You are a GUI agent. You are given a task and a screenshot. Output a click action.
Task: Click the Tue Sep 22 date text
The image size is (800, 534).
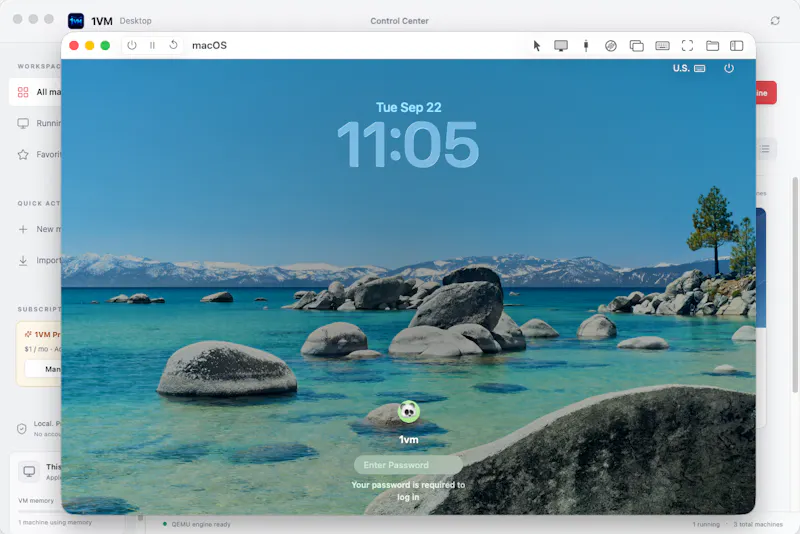pyautogui.click(x=409, y=108)
